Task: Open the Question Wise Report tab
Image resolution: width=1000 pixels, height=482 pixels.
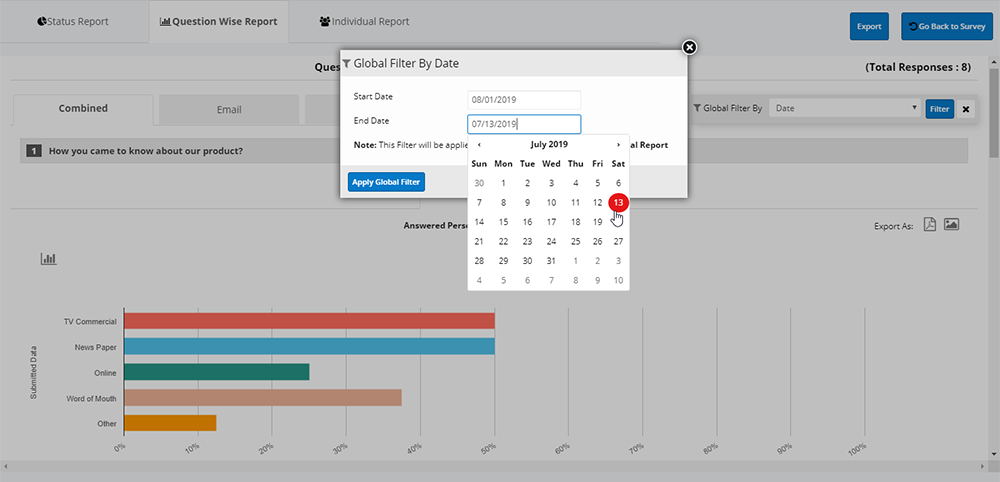Action: click(218, 22)
